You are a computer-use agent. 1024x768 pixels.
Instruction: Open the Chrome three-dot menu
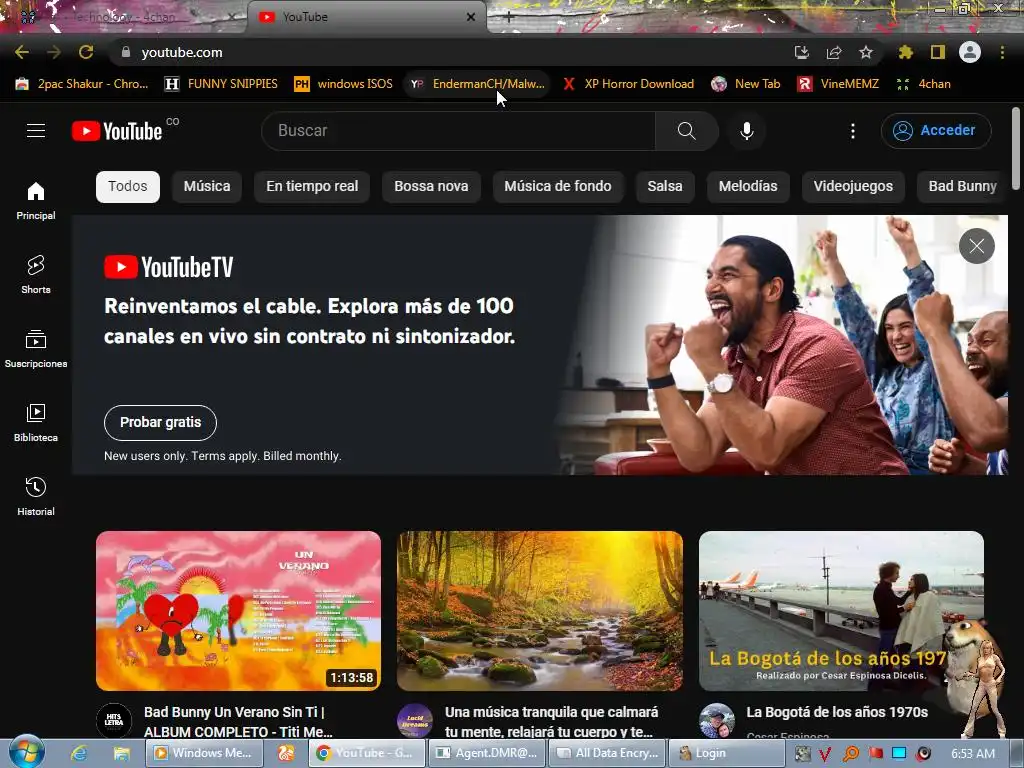pyautogui.click(x=1002, y=52)
